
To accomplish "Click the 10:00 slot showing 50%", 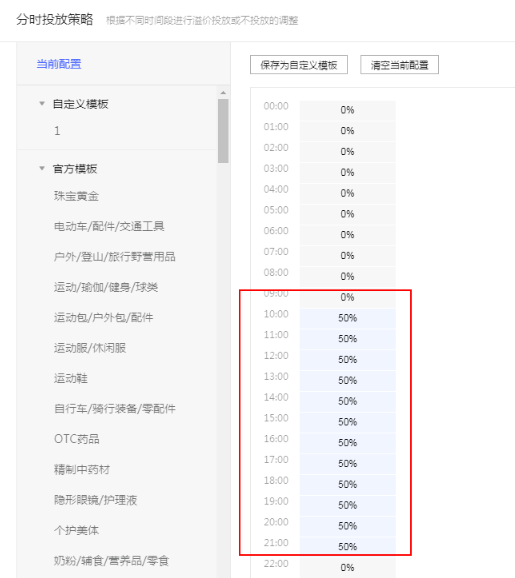I will coord(348,318).
